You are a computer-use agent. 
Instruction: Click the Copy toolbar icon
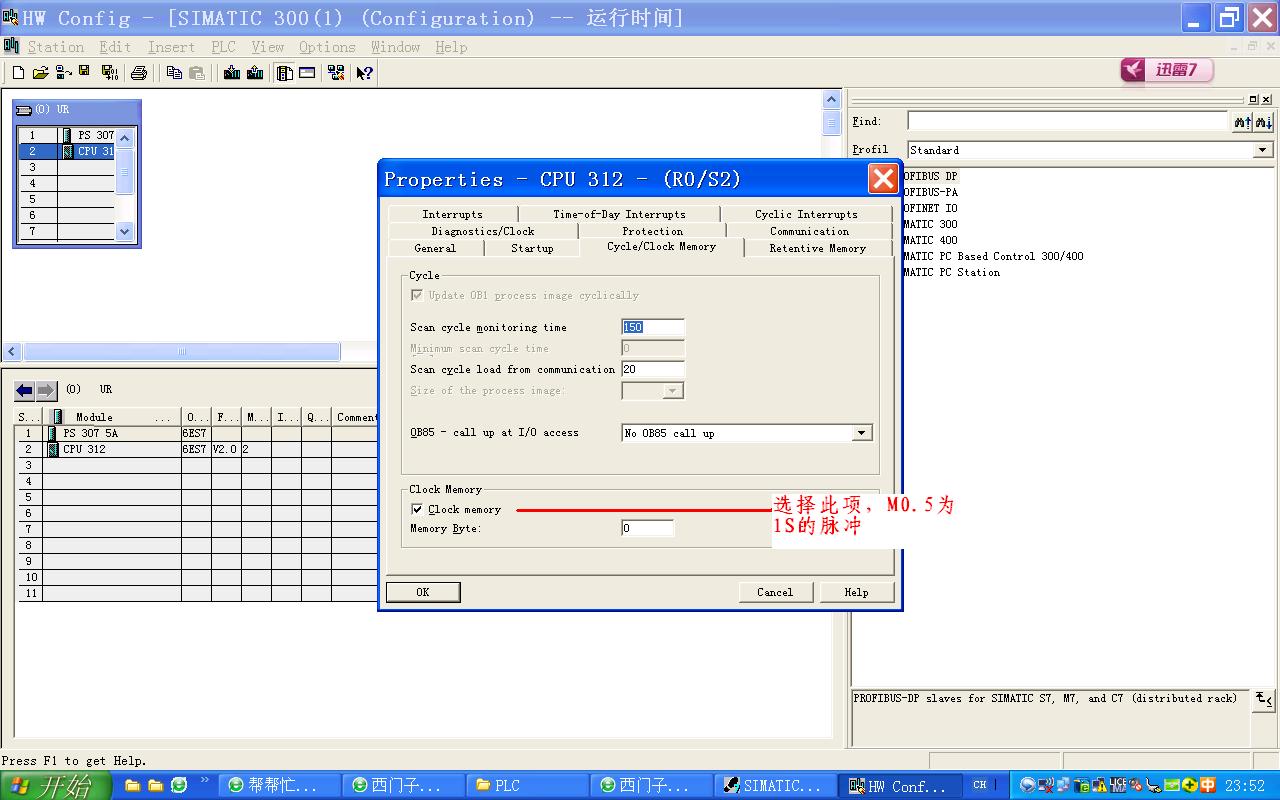(x=174, y=73)
